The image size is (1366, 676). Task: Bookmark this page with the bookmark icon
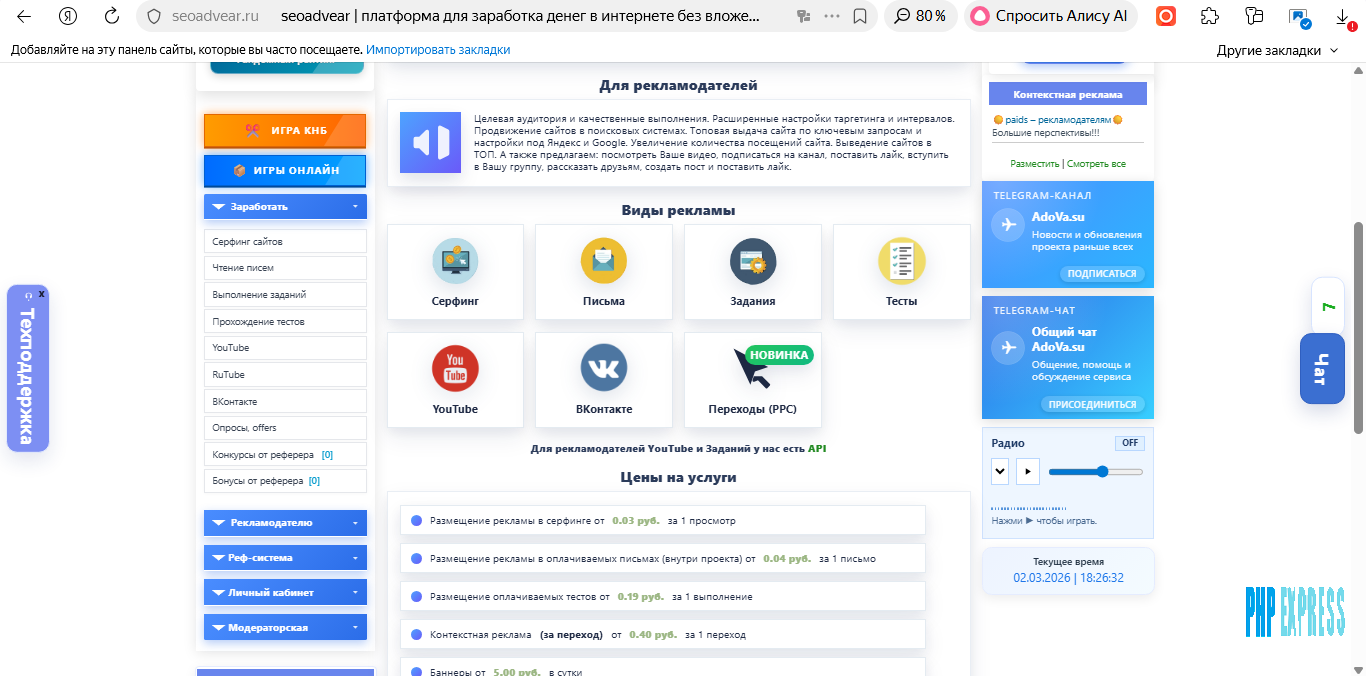click(x=860, y=16)
